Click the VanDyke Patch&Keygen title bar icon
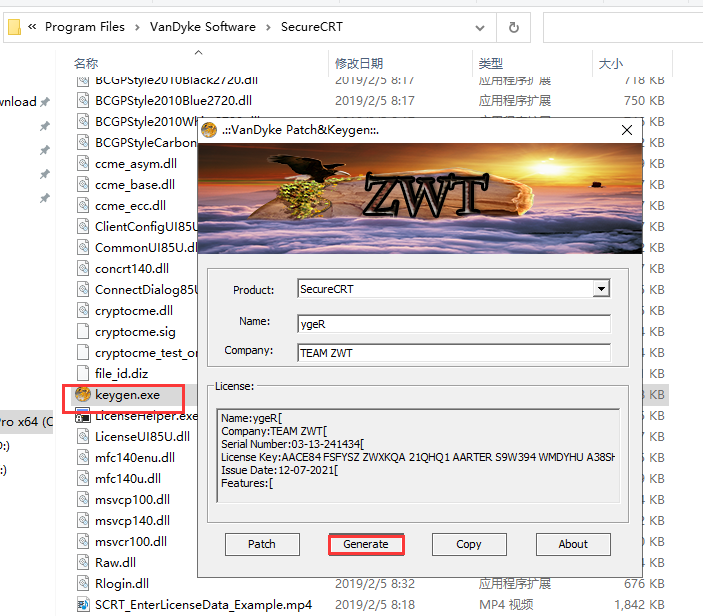The image size is (703, 616). coord(209,130)
